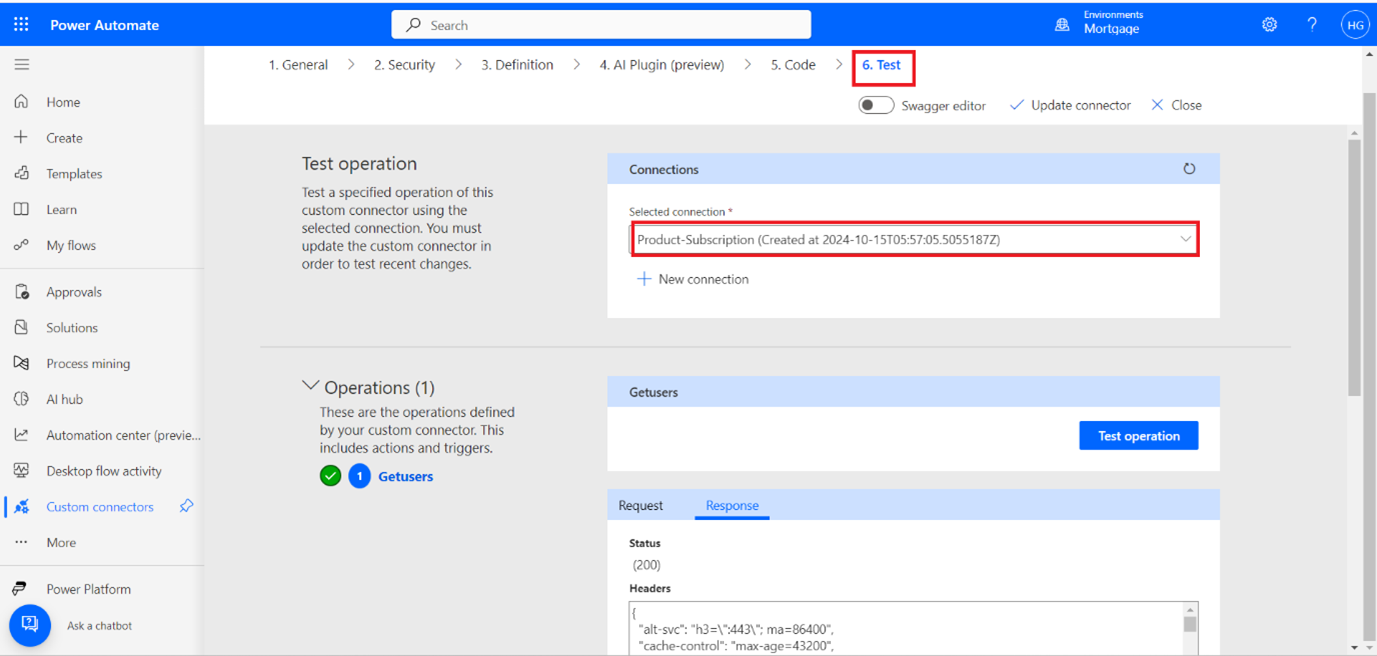Open the HG account avatar
The image size is (1377, 656).
1354,25
